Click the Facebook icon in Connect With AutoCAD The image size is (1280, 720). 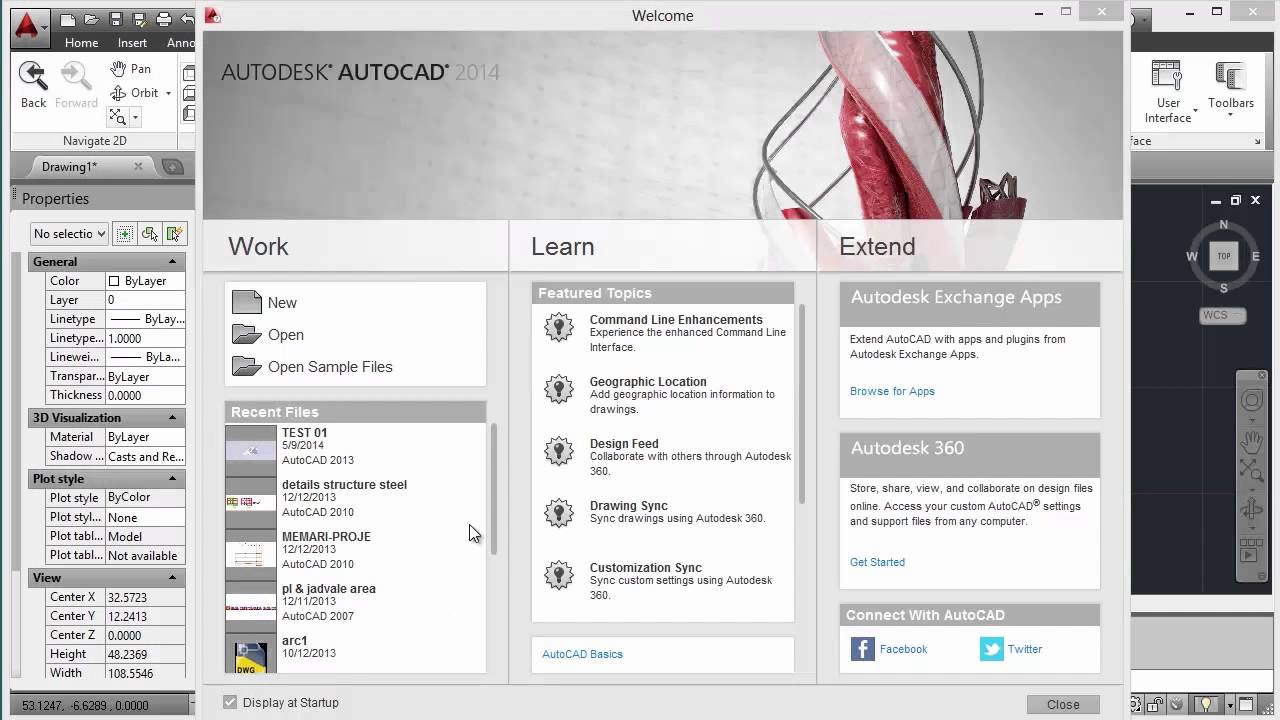[863, 649]
